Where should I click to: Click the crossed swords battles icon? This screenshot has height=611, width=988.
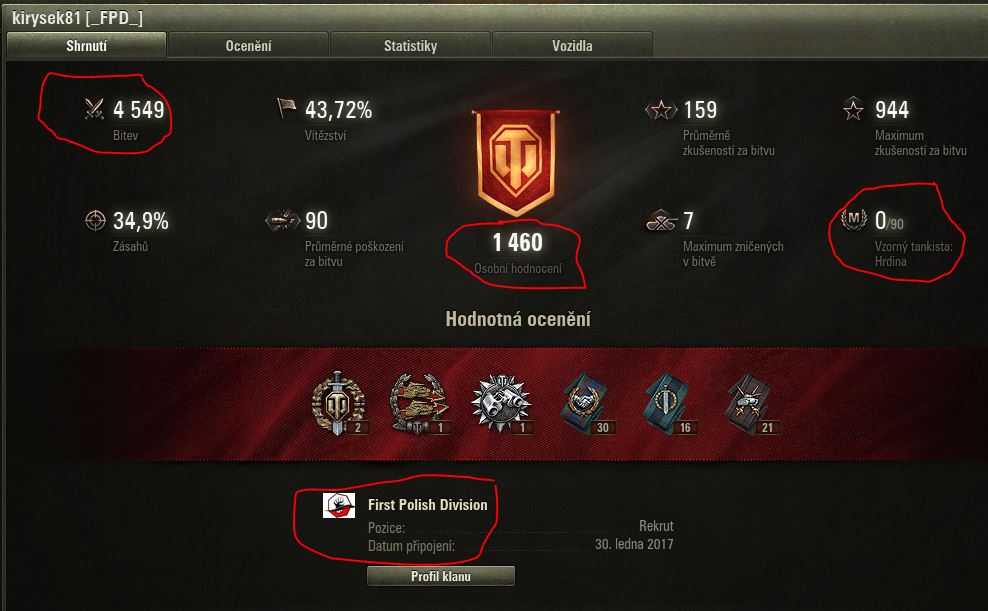pos(95,109)
